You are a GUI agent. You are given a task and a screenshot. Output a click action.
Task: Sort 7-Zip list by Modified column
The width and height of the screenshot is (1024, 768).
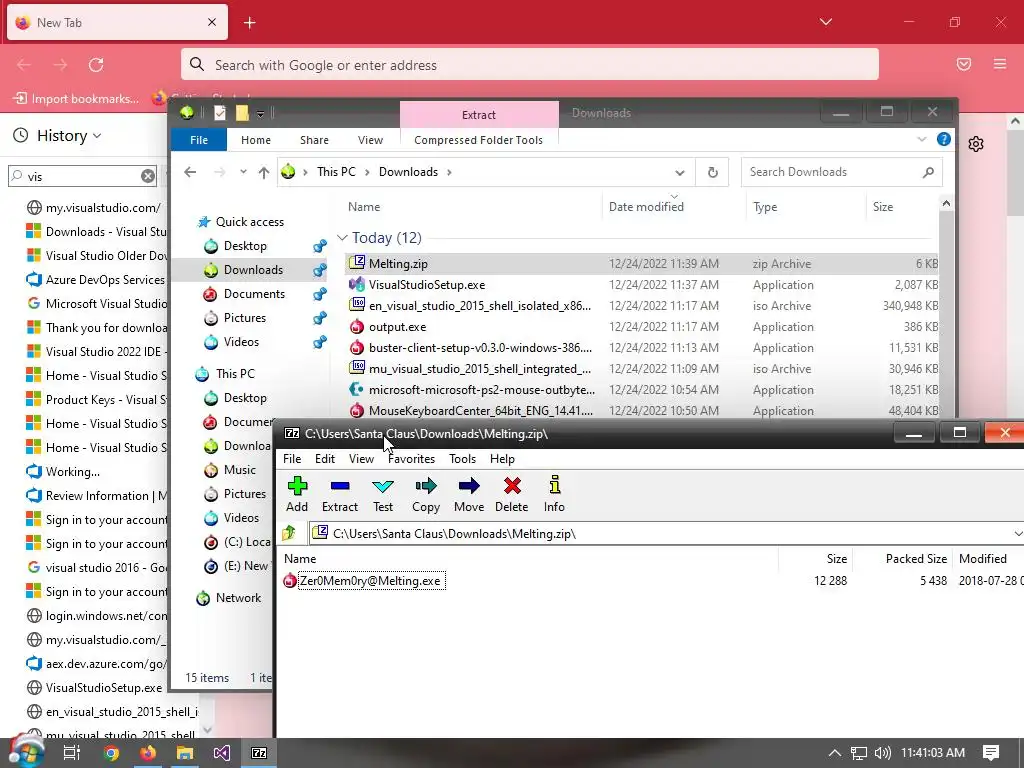982,558
